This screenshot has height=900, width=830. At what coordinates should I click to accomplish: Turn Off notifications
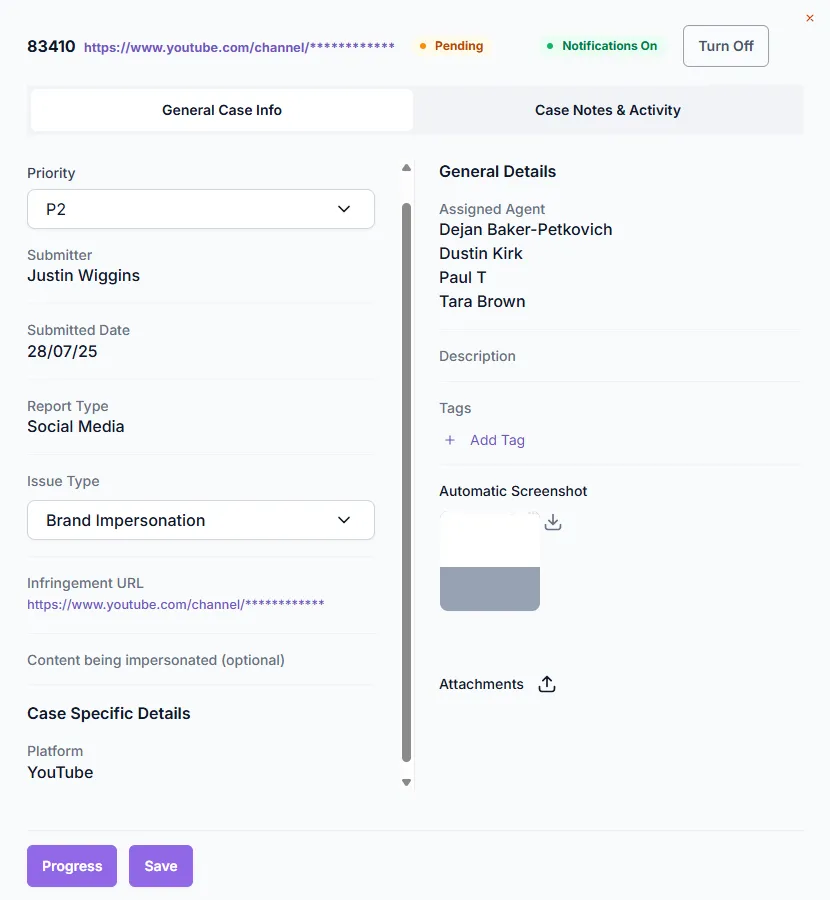pos(726,46)
